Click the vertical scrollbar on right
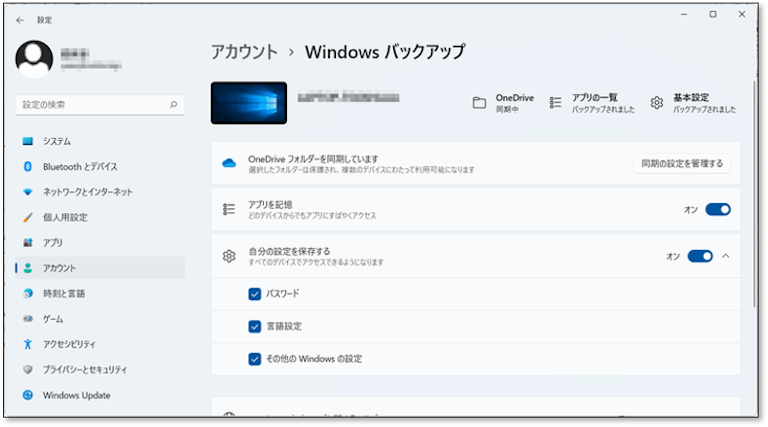The width and height of the screenshot is (768, 427). (x=755, y=193)
